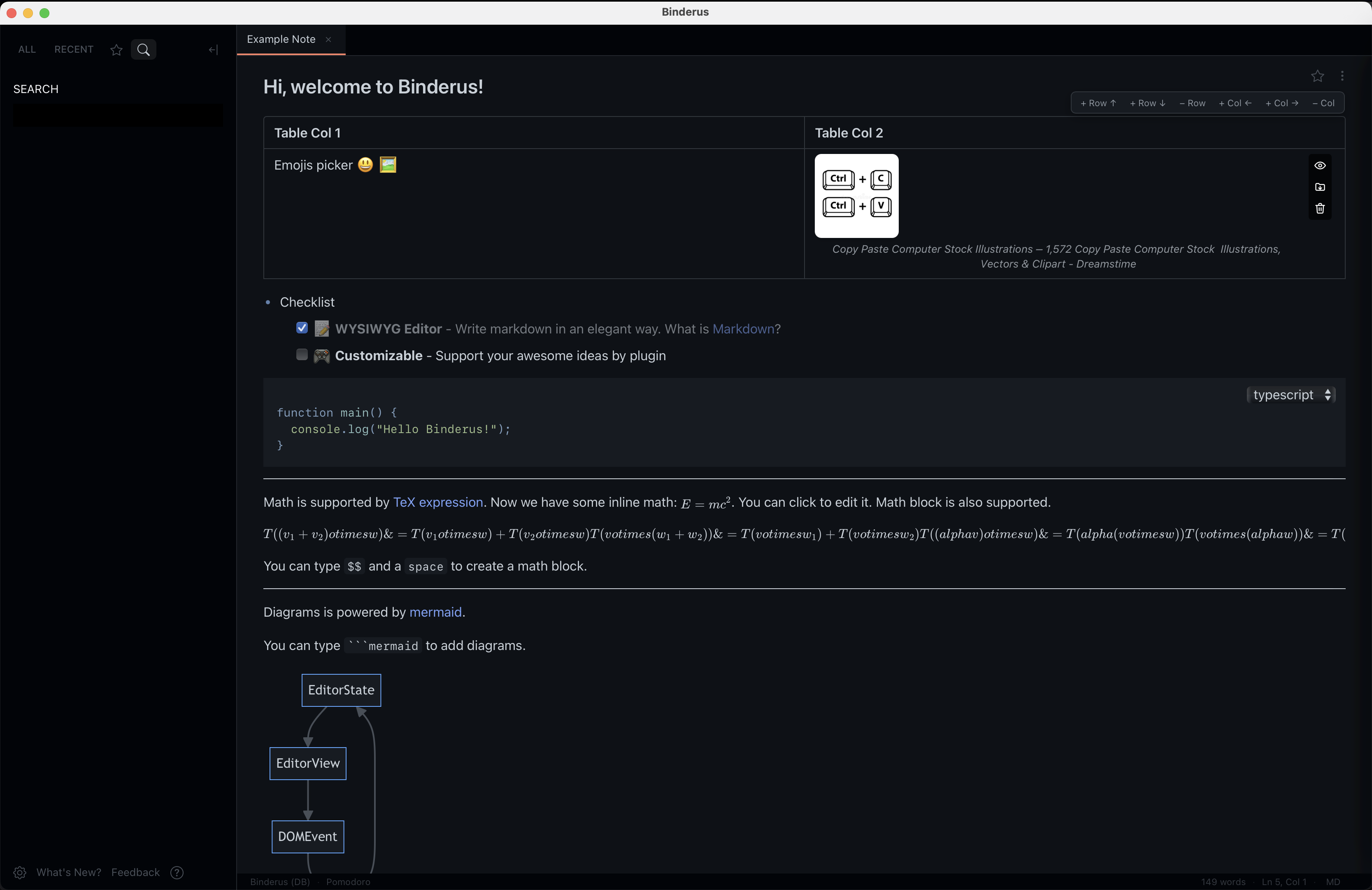Open settings gear in sidebar footer

[20, 872]
